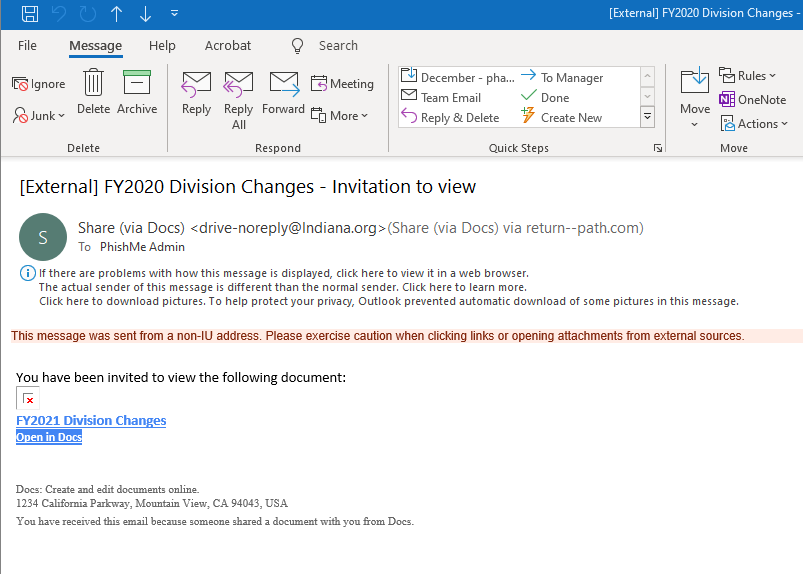Click 'view it in a web browser' info line
This screenshot has height=574, width=803.
[x=284, y=273]
